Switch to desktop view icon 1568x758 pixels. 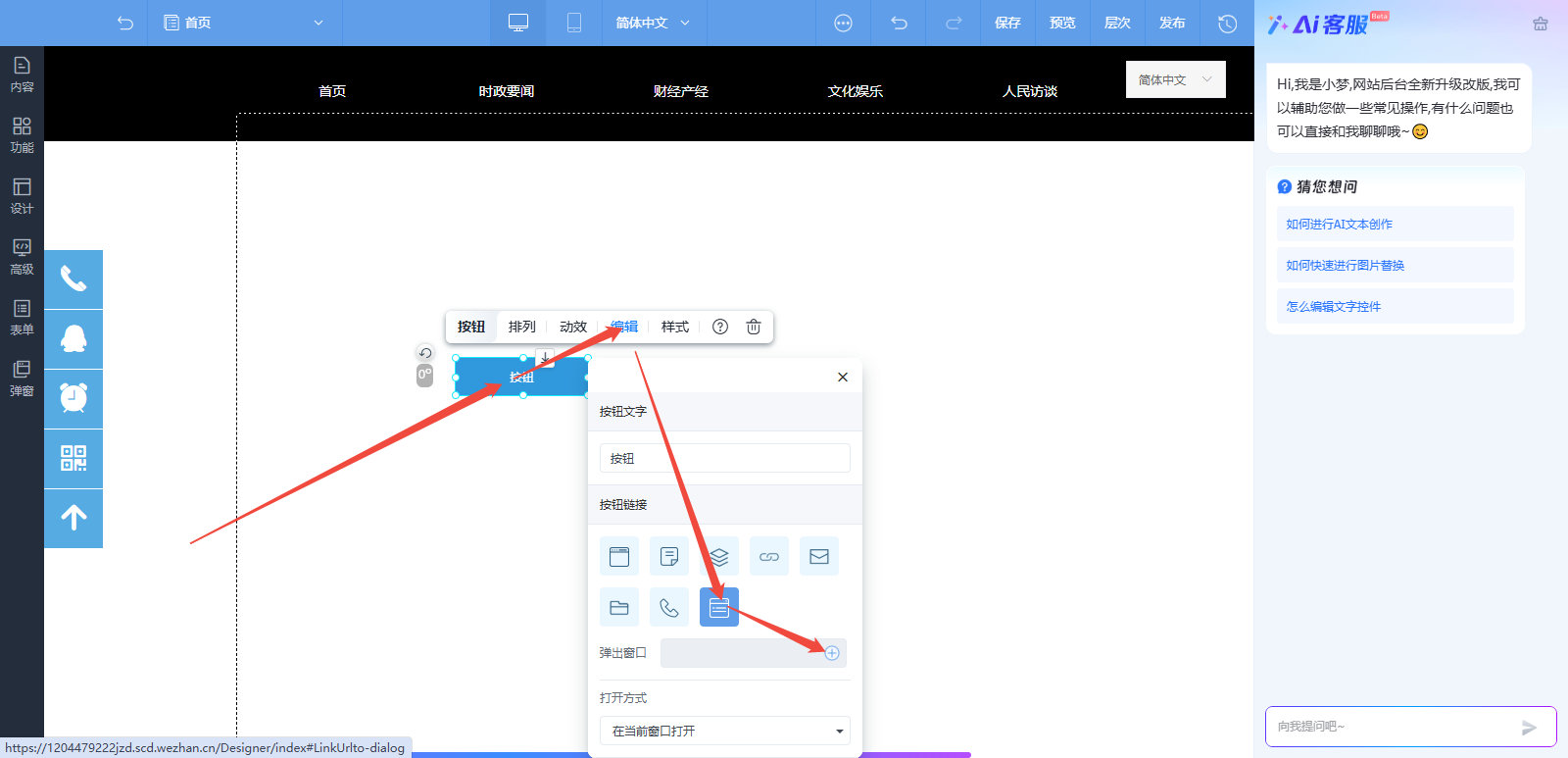point(518,23)
